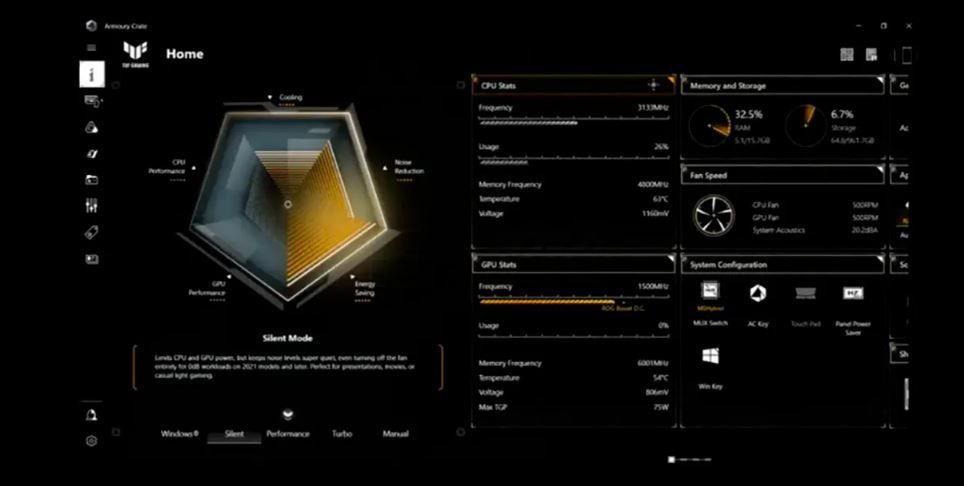Click the GPU Max TGP value 75W
This screenshot has width=964, height=486.
660,407
